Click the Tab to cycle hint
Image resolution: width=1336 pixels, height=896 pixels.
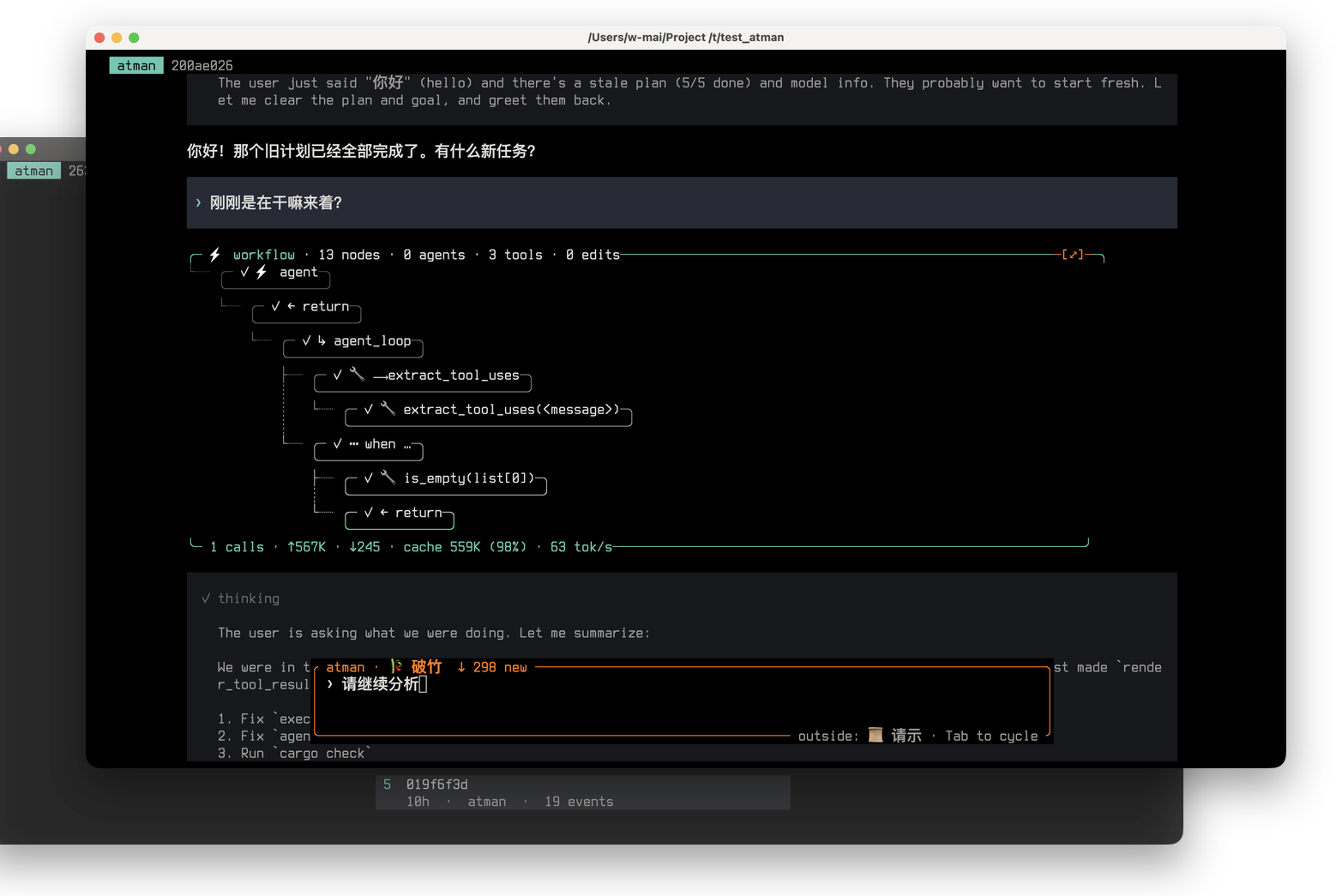click(991, 736)
